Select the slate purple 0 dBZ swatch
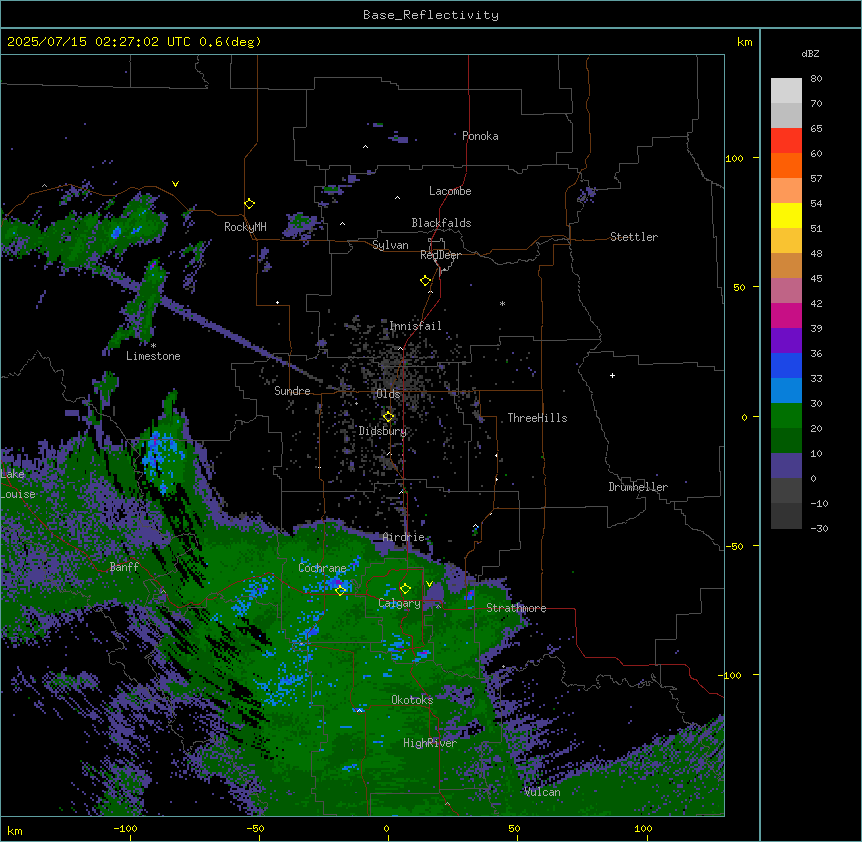The width and height of the screenshot is (862, 842). click(786, 466)
